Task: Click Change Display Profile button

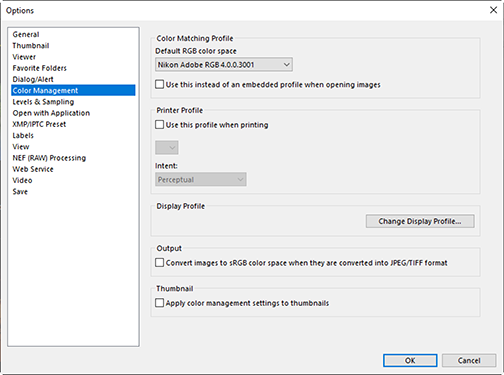Action: [x=420, y=221]
